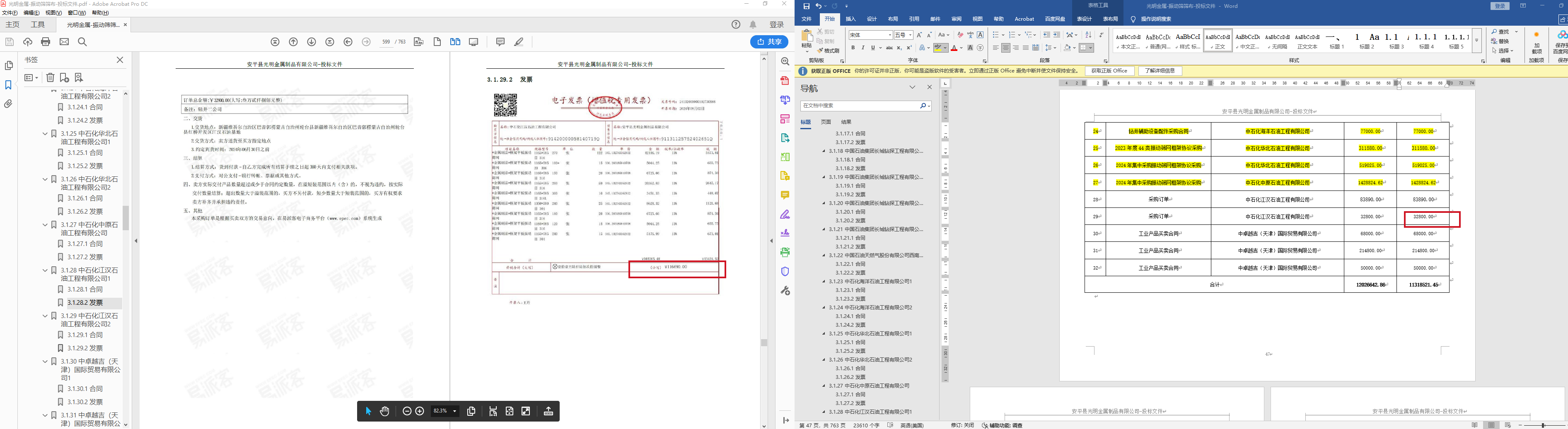Switch Acrobat to two-page view
The height and width of the screenshot is (429, 1568).
click(455, 42)
